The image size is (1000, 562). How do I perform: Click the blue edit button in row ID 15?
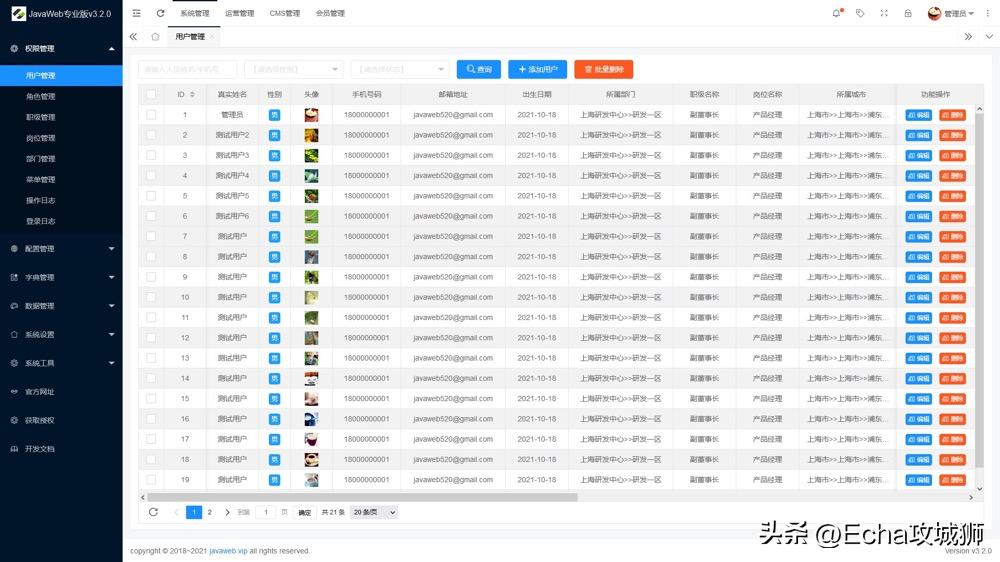pos(918,399)
